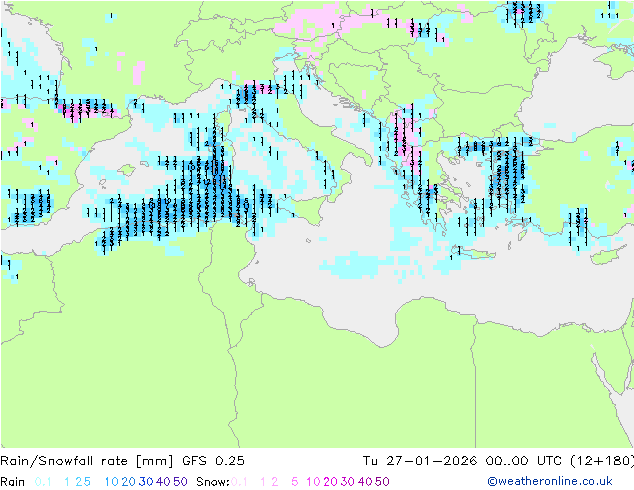634x490 pixels.
Task: Click the 'Rain/Snowfall rate [mm]' title text
Action: click(x=87, y=461)
